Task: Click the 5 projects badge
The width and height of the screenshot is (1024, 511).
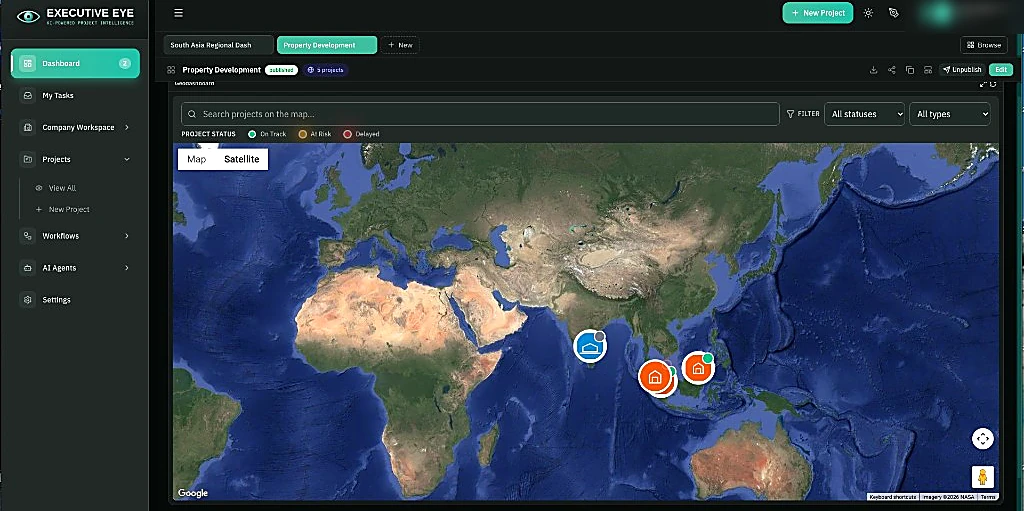Action: pos(325,70)
